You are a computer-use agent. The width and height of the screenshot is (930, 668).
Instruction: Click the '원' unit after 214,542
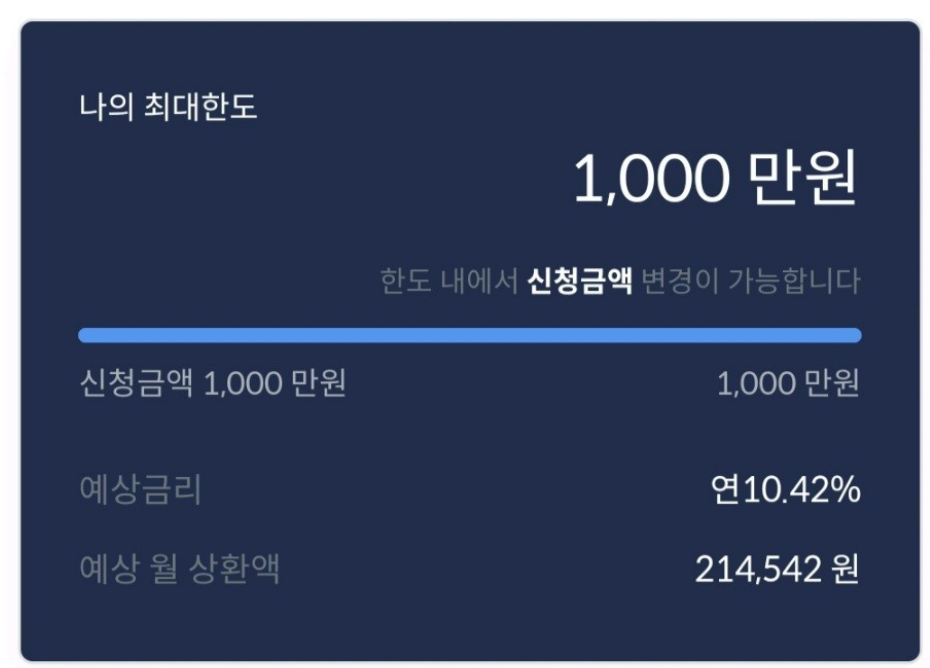click(845, 570)
